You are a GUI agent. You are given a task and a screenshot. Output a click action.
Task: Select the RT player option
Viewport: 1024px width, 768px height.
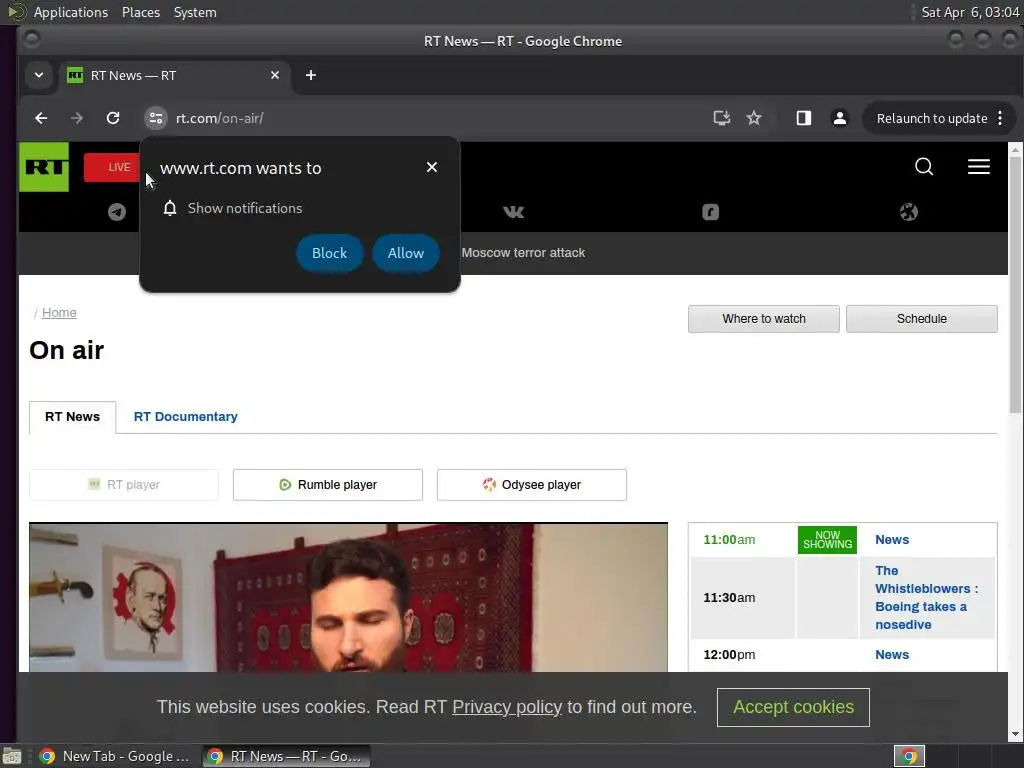pyautogui.click(x=124, y=485)
